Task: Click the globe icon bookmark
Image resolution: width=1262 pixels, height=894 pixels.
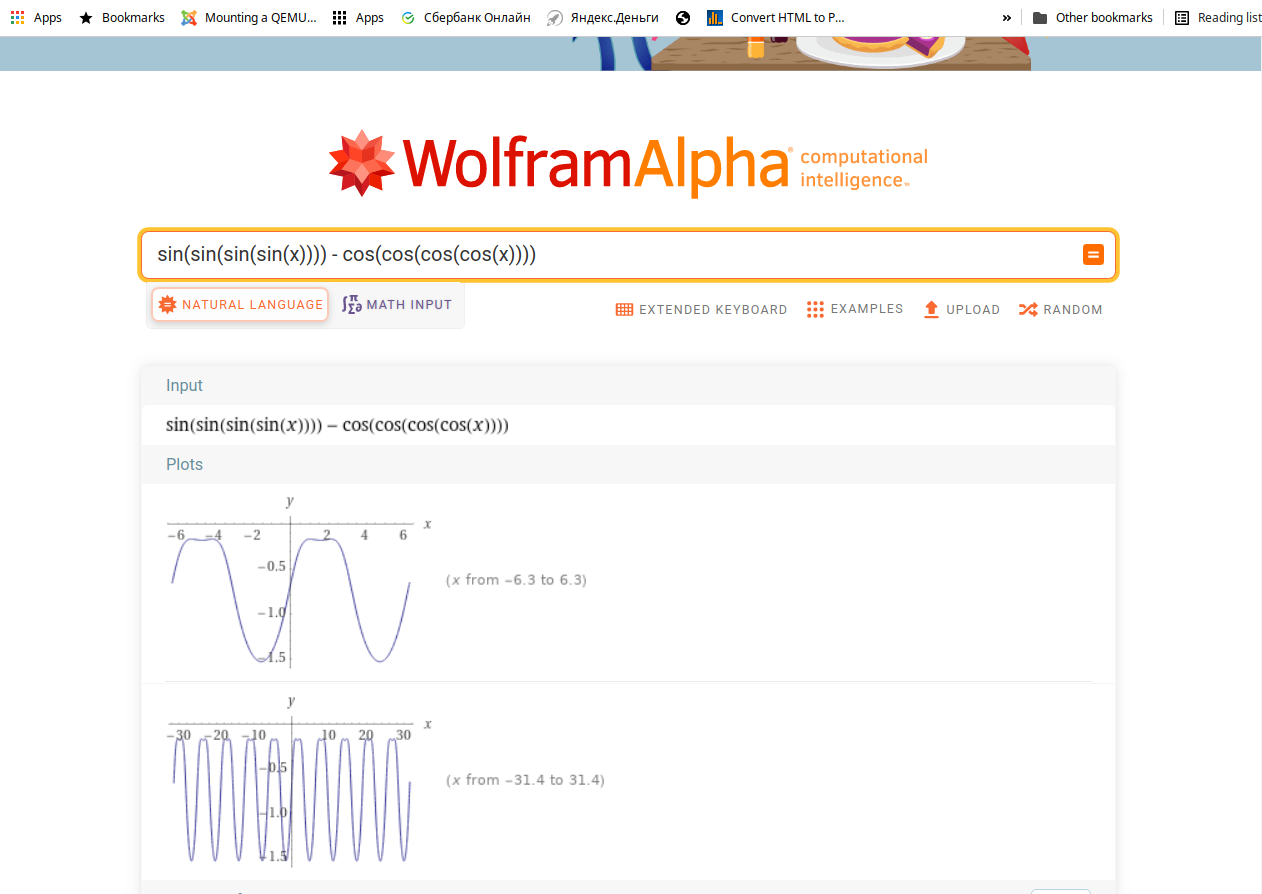Action: tap(683, 17)
